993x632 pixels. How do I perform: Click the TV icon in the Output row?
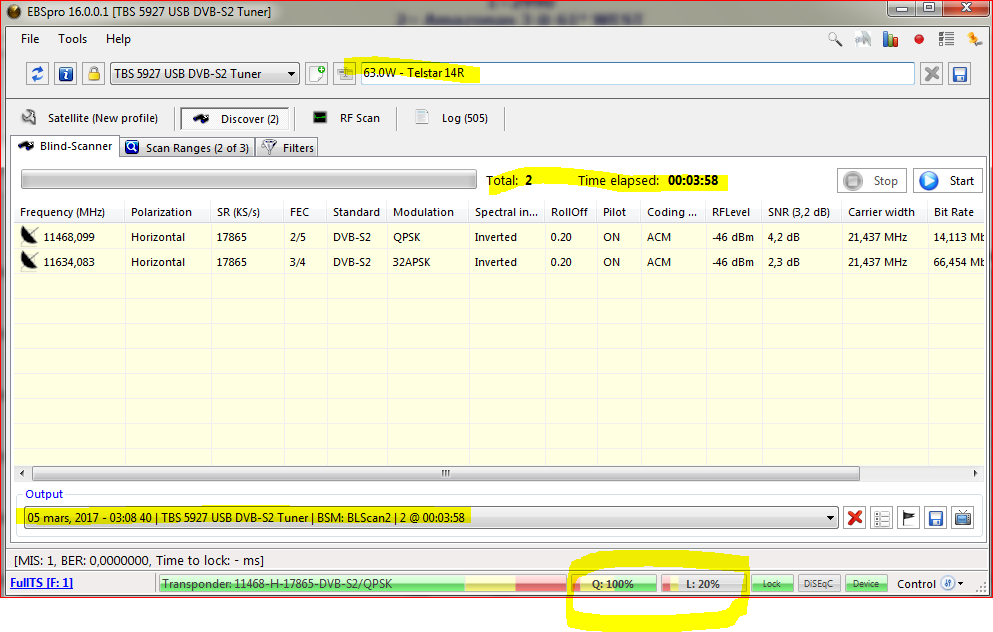click(962, 518)
